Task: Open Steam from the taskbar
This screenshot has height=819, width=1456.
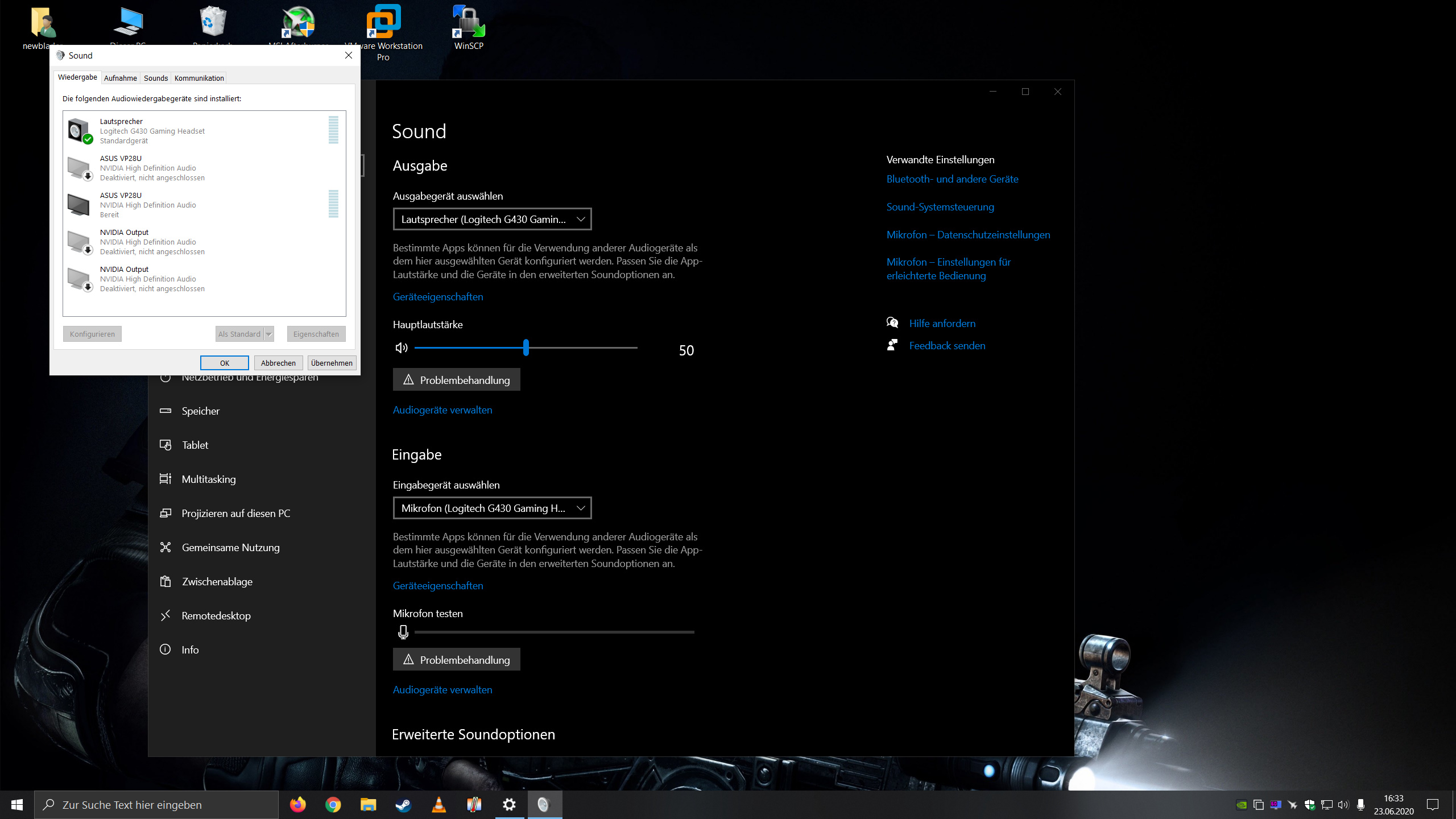Action: [x=404, y=805]
